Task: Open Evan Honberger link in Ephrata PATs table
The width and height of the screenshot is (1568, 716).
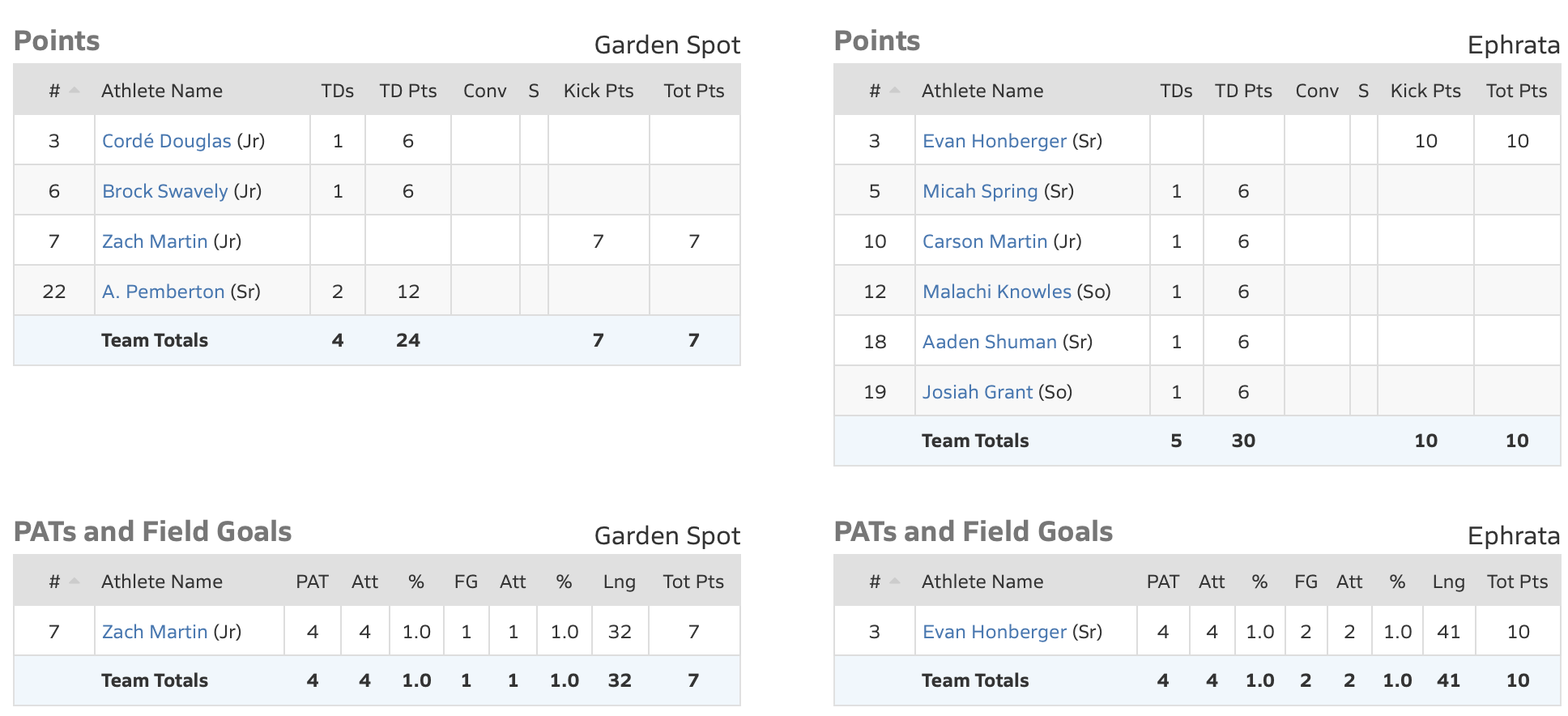Action: click(x=995, y=632)
